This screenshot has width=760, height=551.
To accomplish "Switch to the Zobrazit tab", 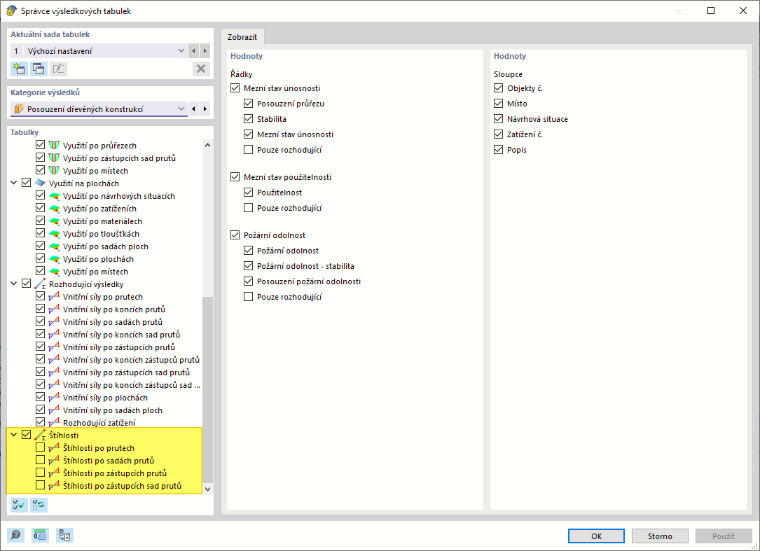I will click(x=242, y=37).
